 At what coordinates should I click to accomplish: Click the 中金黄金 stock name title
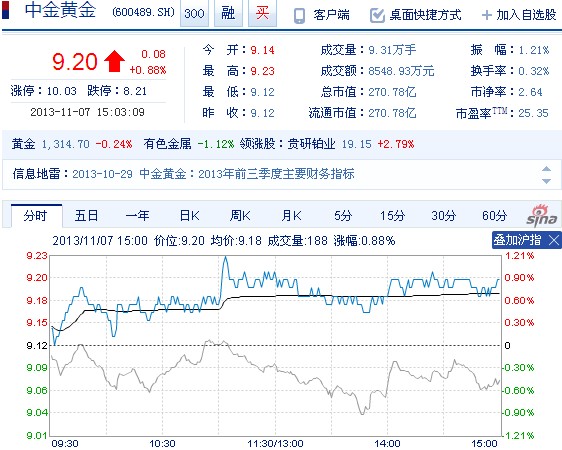click(x=61, y=10)
